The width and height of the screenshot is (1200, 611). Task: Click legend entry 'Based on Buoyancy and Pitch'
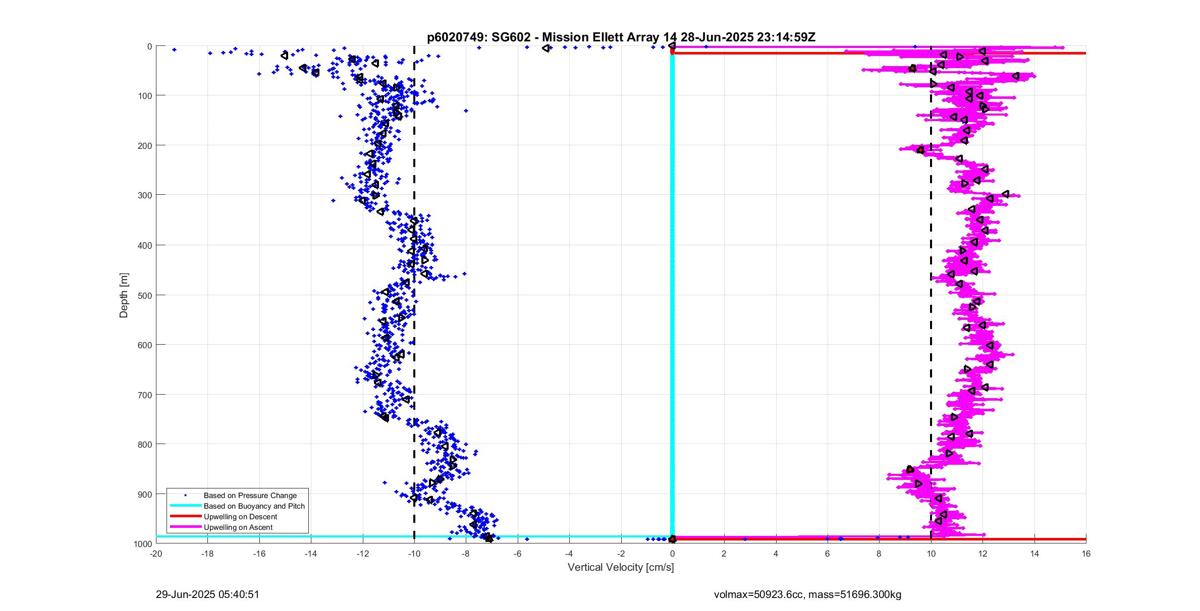[254, 506]
